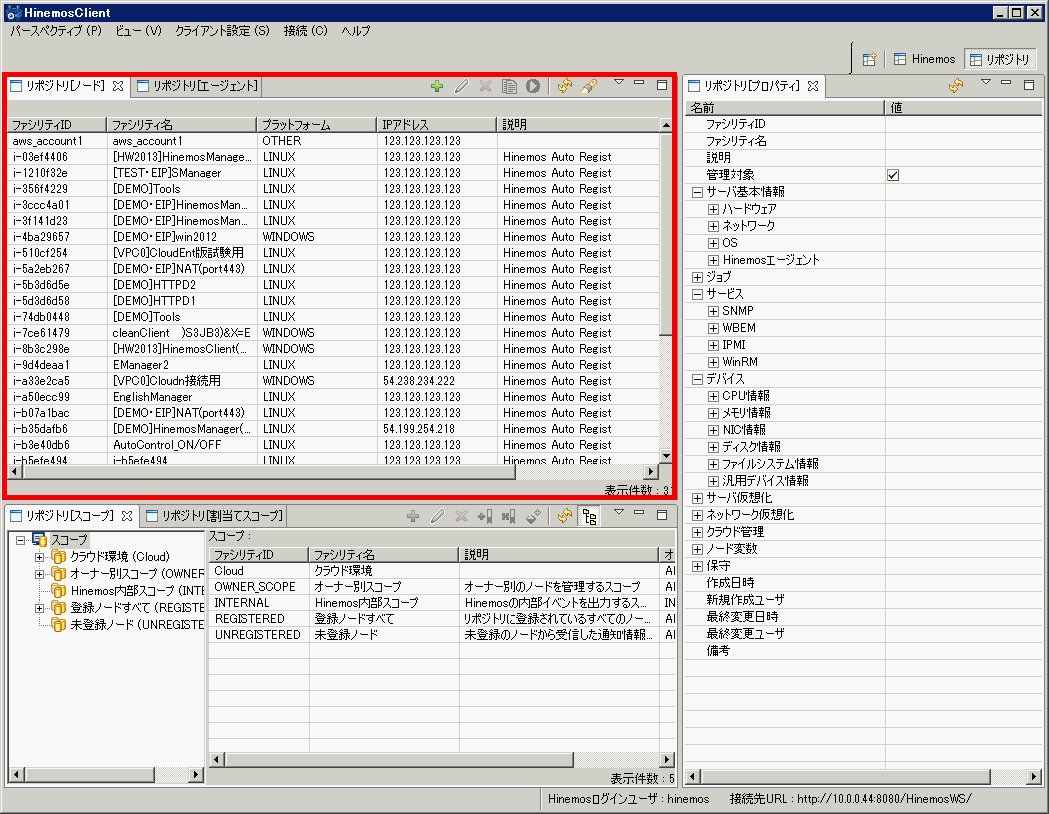Refresh the repository property view
The width and height of the screenshot is (1049, 814).
pyautogui.click(x=956, y=86)
